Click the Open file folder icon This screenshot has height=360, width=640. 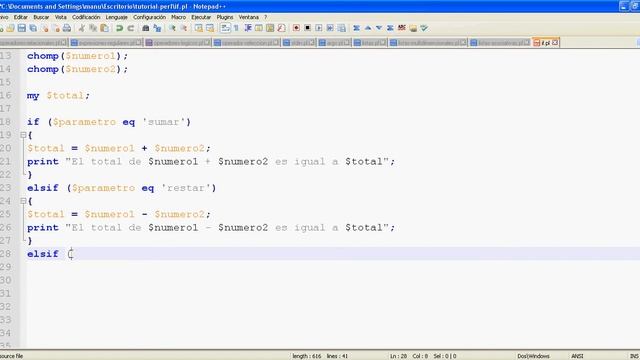(10, 28)
